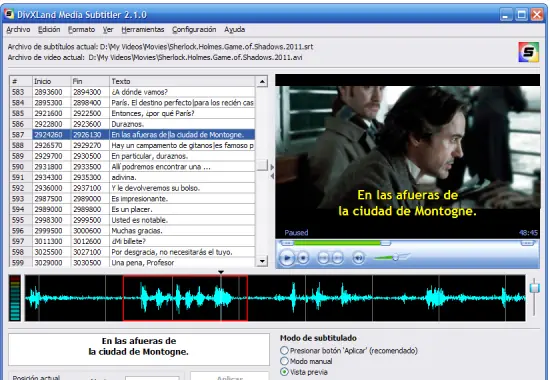This screenshot has height=380, width=550.
Task: Click the video preview frame
Action: [408, 156]
